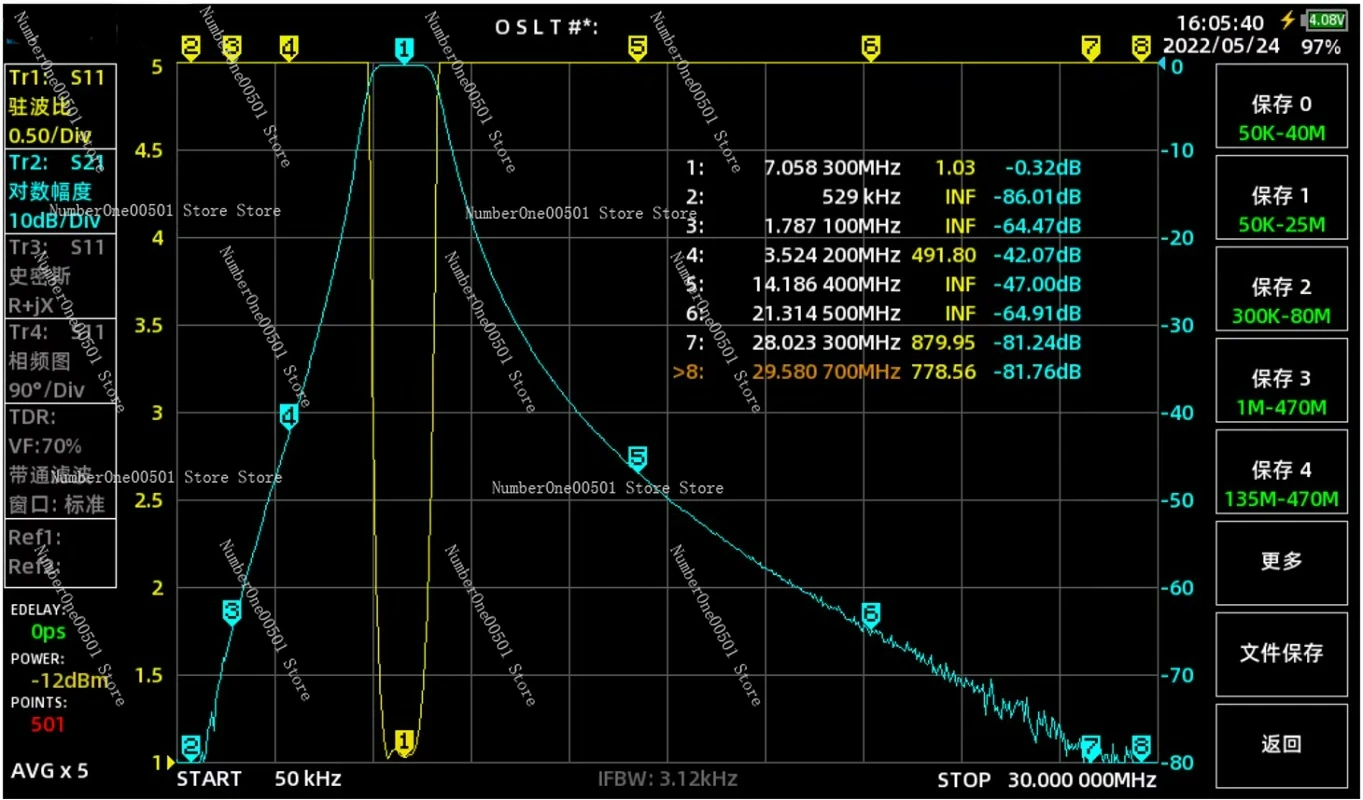The image size is (1363, 800).
Task: Select yellow marker 7 flag at top
Action: [1091, 49]
